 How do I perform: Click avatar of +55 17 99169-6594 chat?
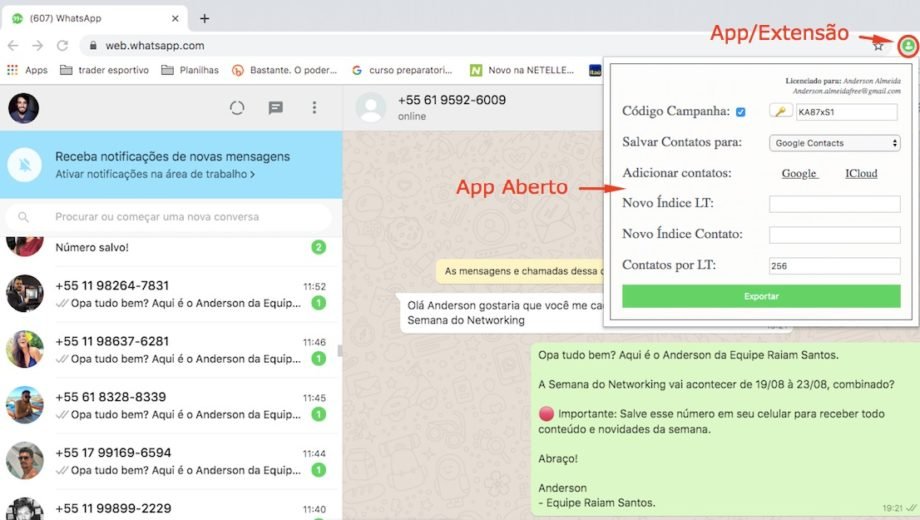click(25, 461)
